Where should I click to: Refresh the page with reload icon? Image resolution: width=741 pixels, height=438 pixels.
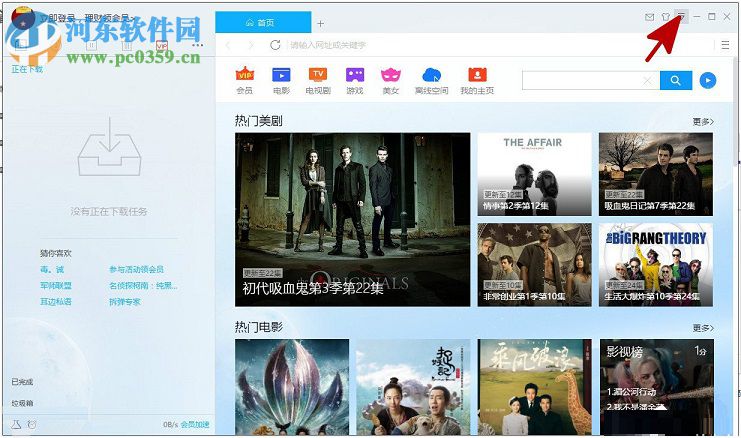[275, 45]
